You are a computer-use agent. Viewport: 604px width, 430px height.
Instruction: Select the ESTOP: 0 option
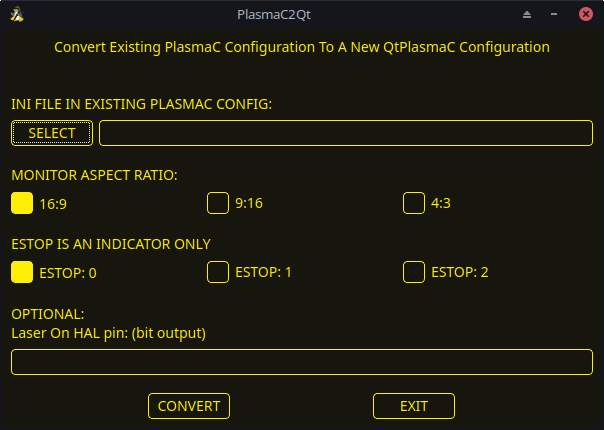[x=22, y=271]
